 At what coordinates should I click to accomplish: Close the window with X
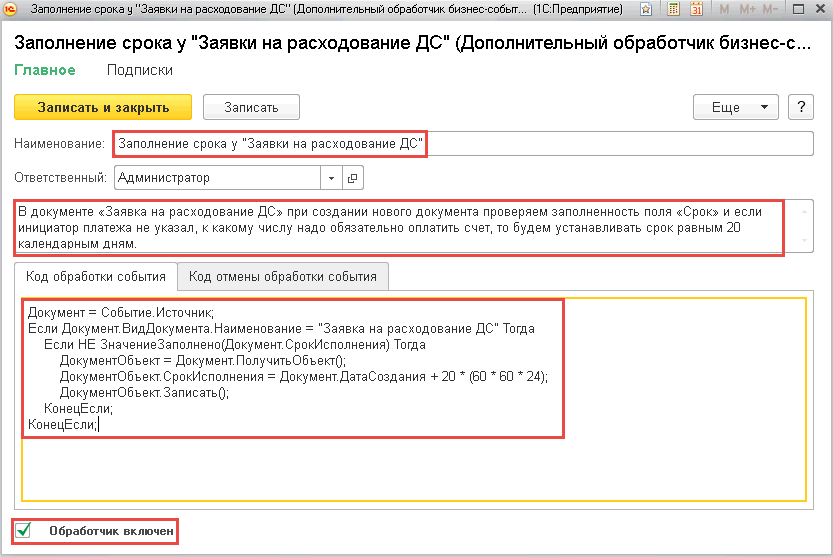(820, 9)
